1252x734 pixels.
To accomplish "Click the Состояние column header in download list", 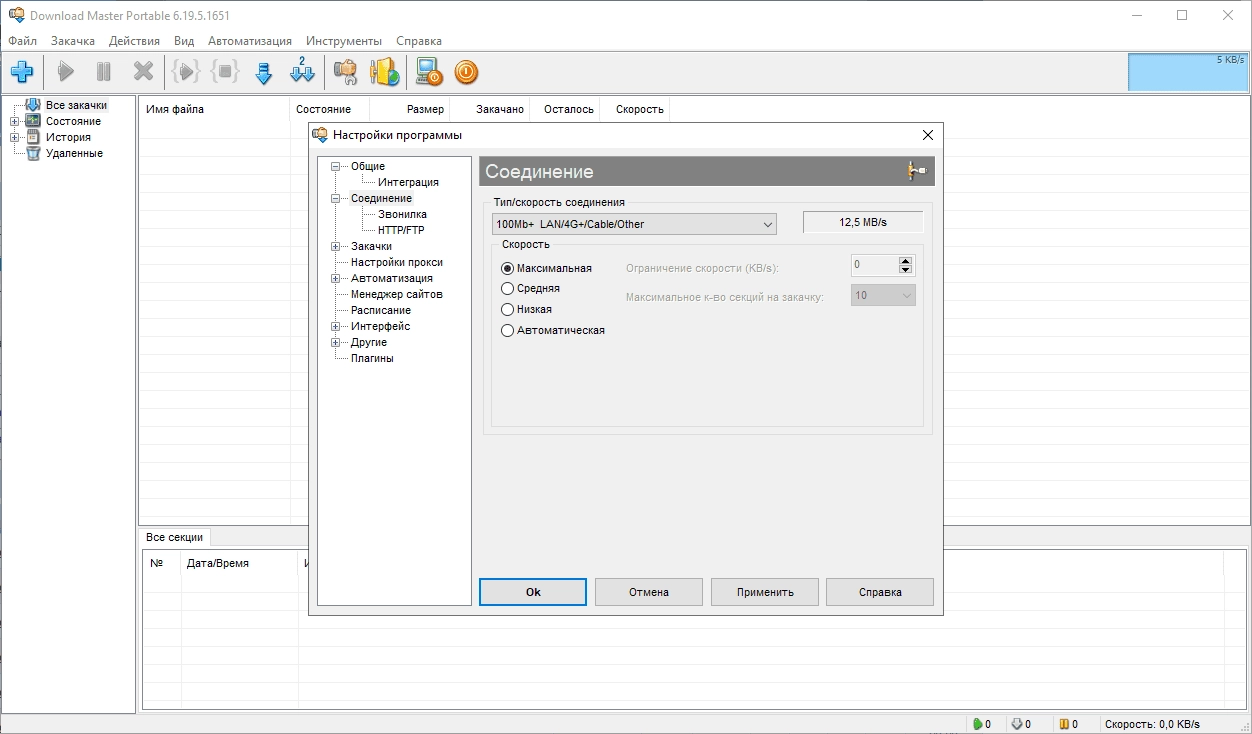I will [x=329, y=109].
